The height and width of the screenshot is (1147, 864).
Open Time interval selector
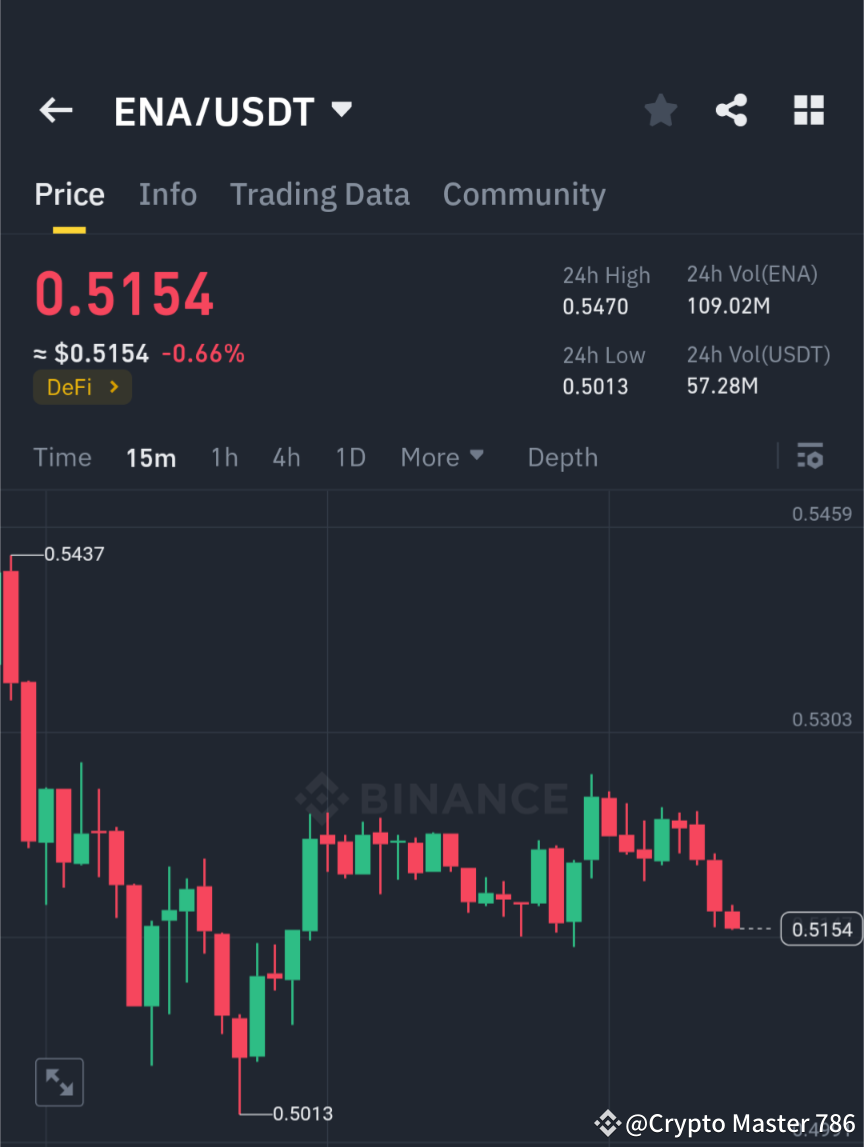click(62, 457)
